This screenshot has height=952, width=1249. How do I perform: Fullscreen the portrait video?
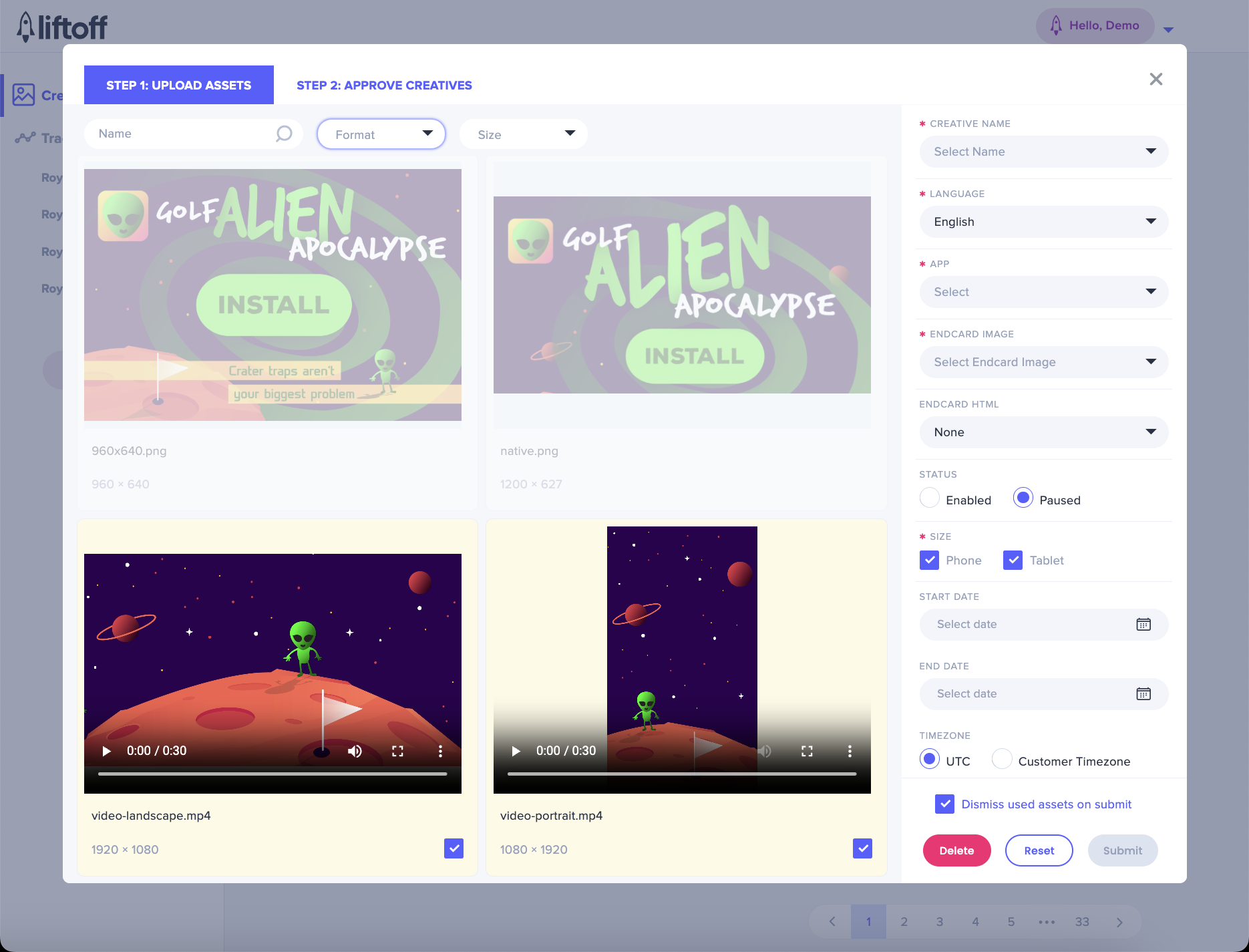[807, 751]
